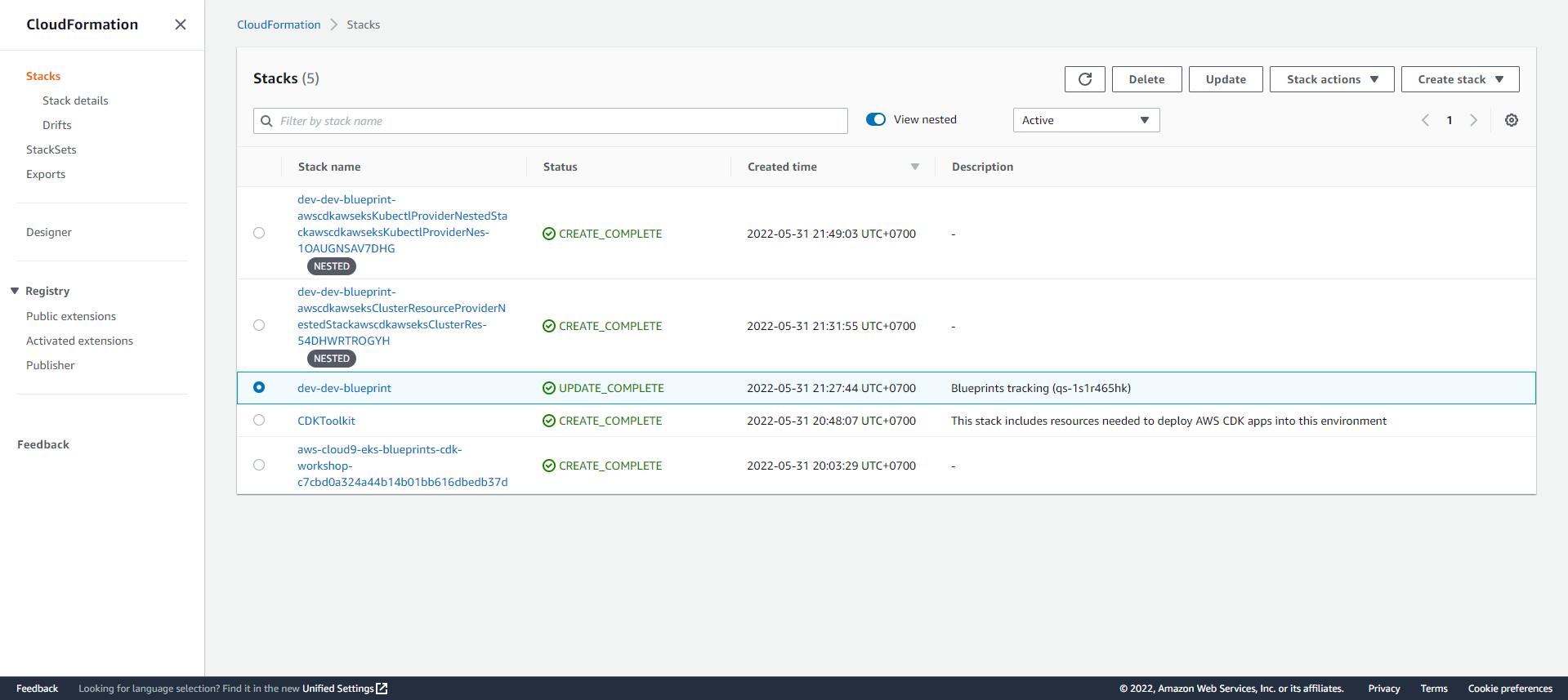Select the CDKToolkit stack radio button
Image resolution: width=1568 pixels, height=700 pixels.
(259, 420)
